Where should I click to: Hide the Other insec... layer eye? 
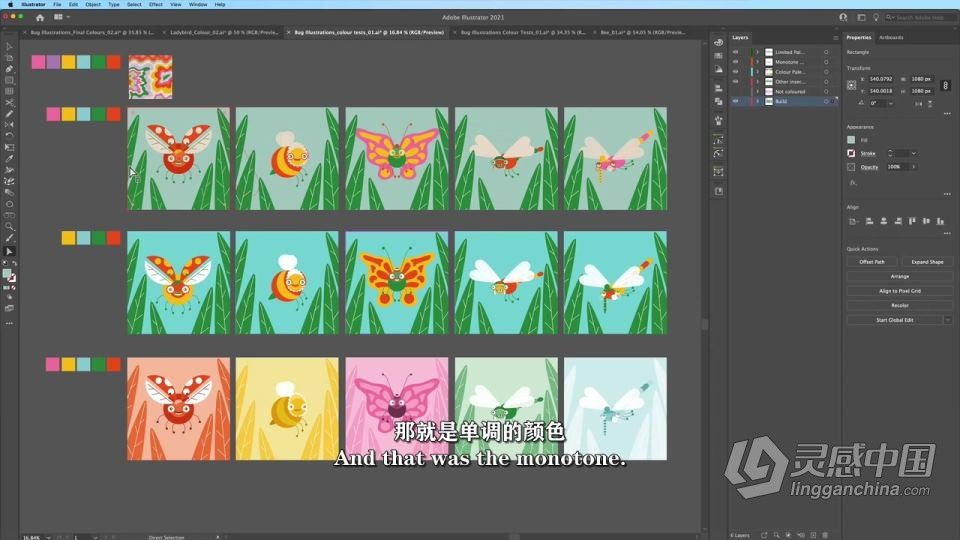735,81
